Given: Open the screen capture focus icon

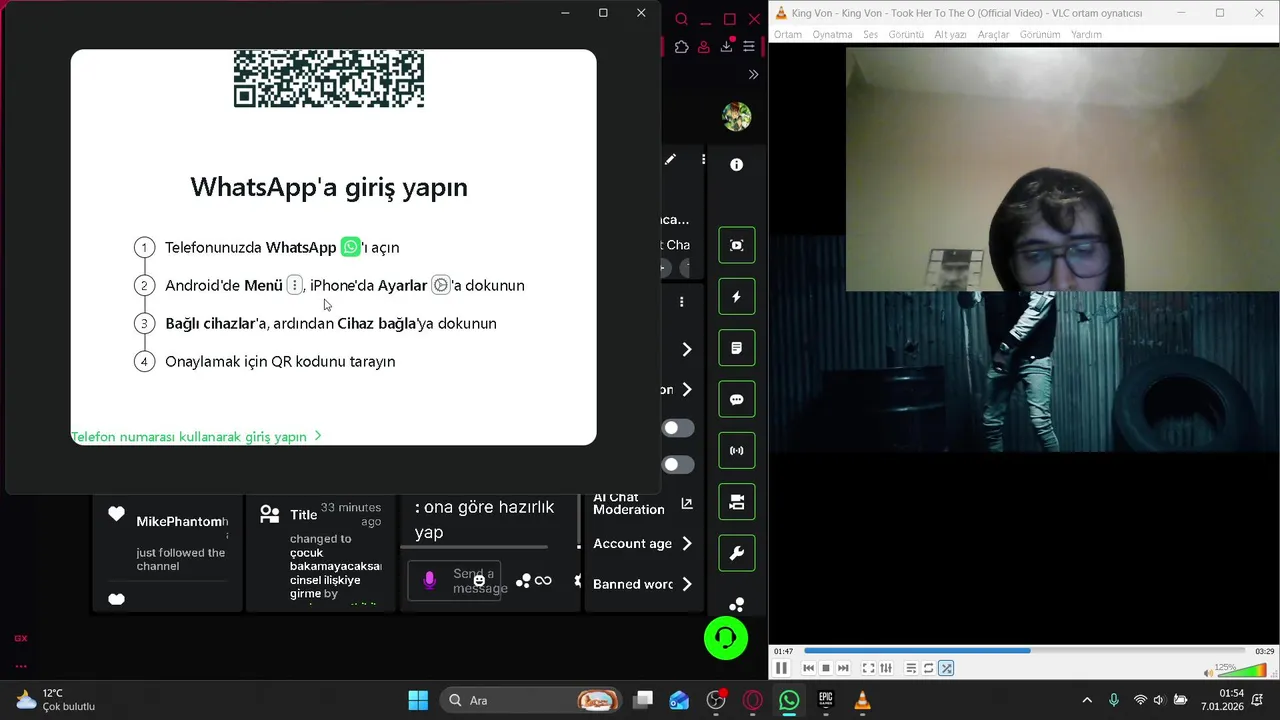Looking at the screenshot, I should coord(737,245).
